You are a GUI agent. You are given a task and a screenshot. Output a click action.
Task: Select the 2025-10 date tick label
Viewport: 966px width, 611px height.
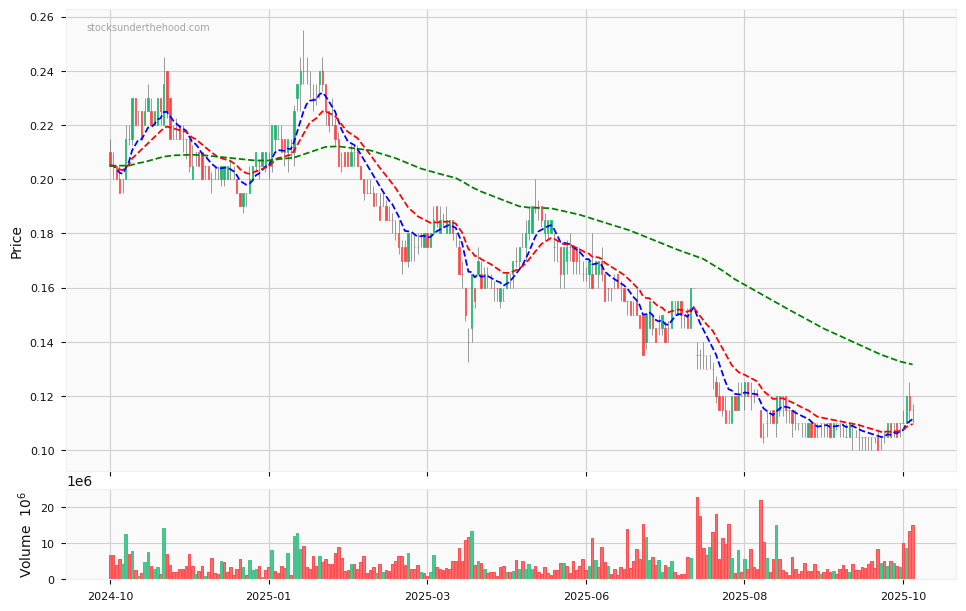(x=903, y=597)
